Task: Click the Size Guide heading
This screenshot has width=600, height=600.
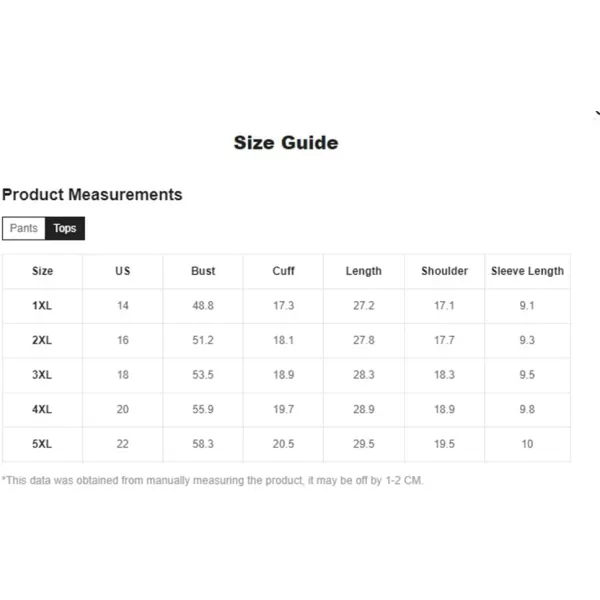Action: pos(286,143)
